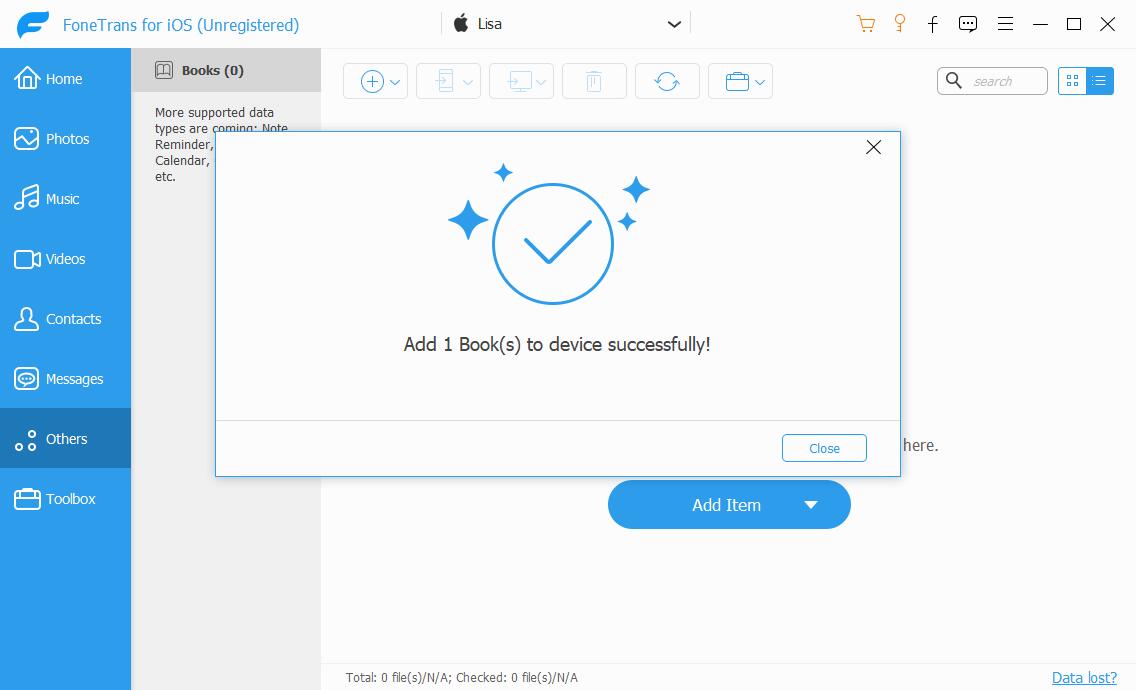1136x690 pixels.
Task: Expand the add button dropdown arrow
Action: (395, 82)
